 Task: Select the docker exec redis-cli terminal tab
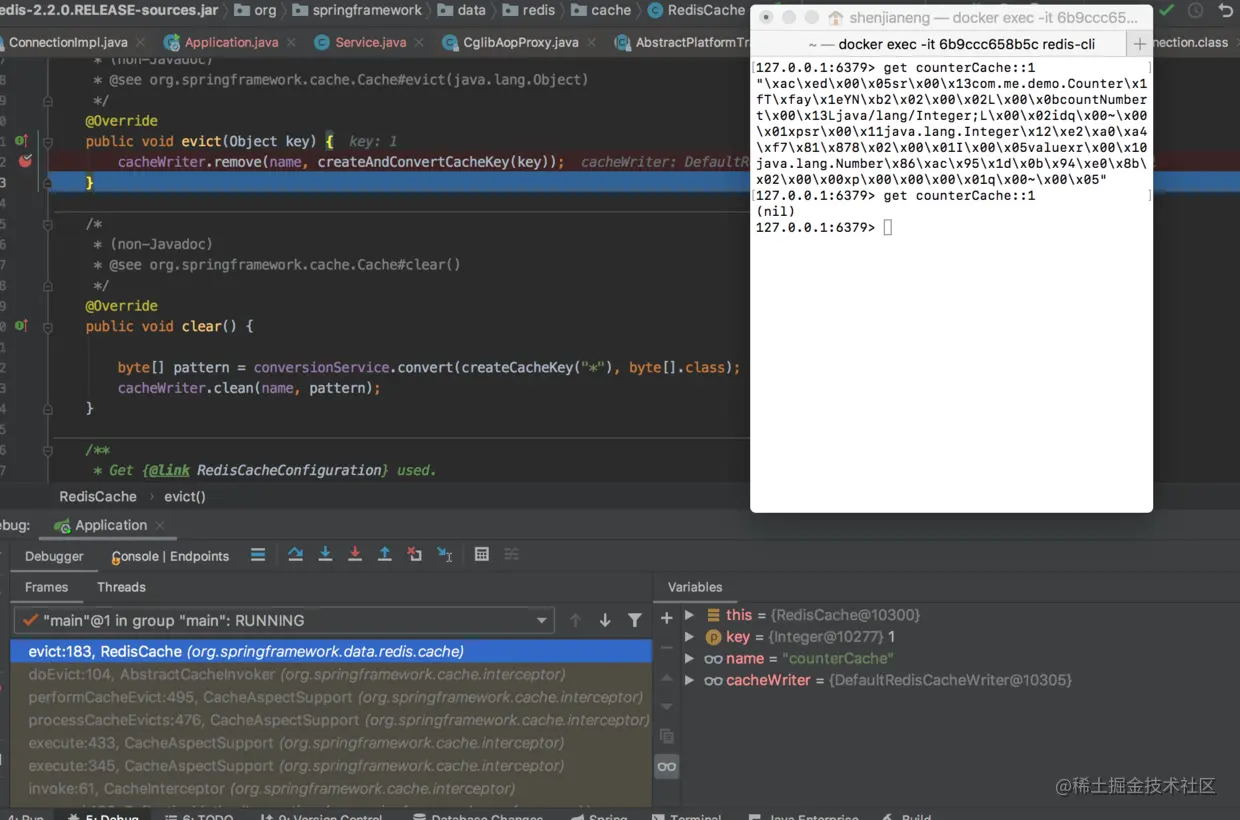pos(939,44)
